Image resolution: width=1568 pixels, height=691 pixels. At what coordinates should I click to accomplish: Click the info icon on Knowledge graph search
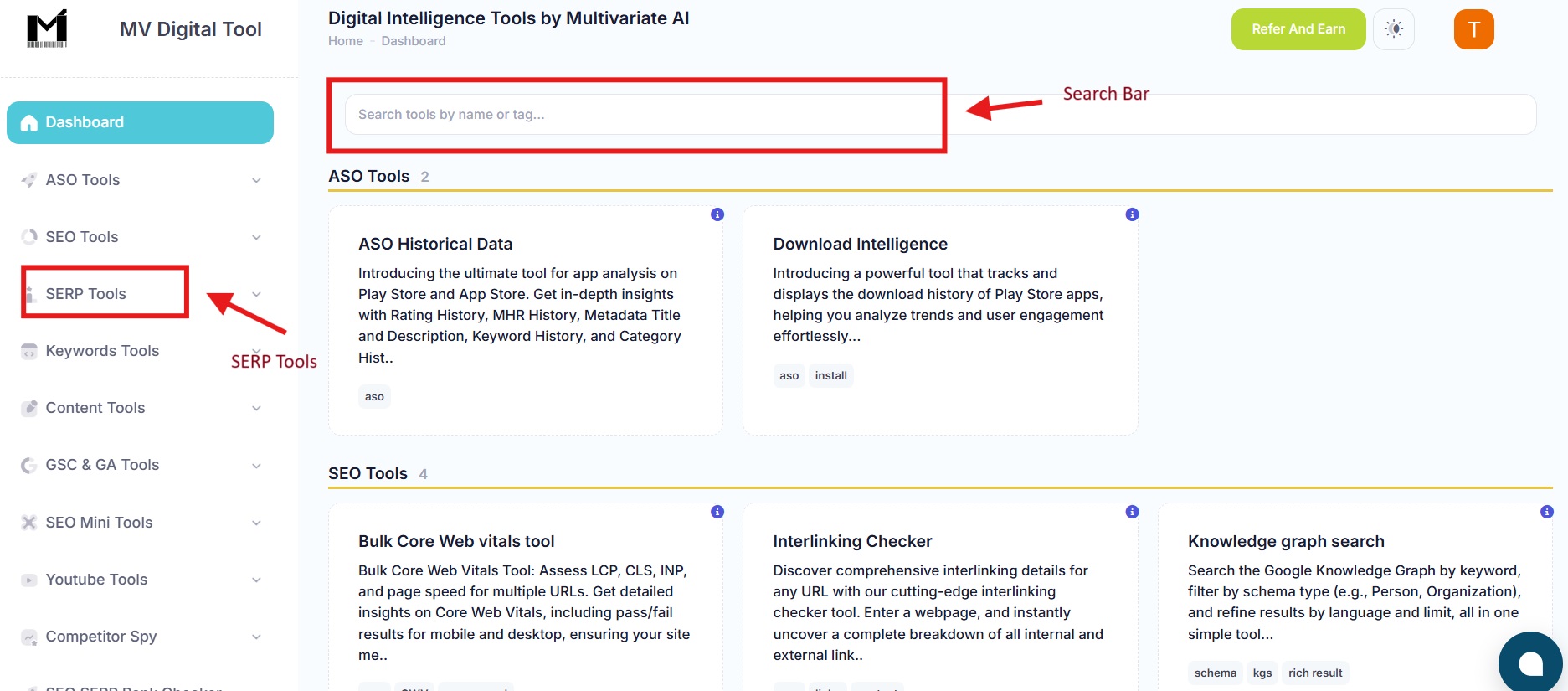1545,510
